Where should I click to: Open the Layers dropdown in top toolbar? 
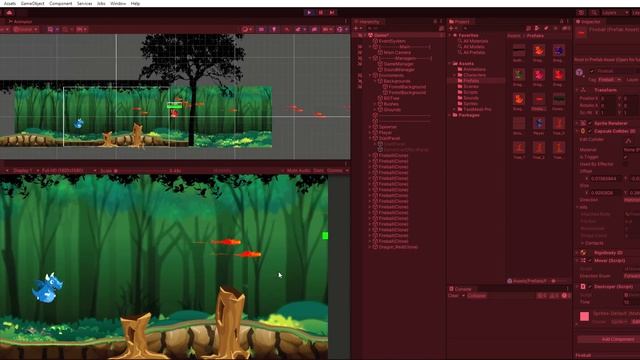[x=616, y=13]
